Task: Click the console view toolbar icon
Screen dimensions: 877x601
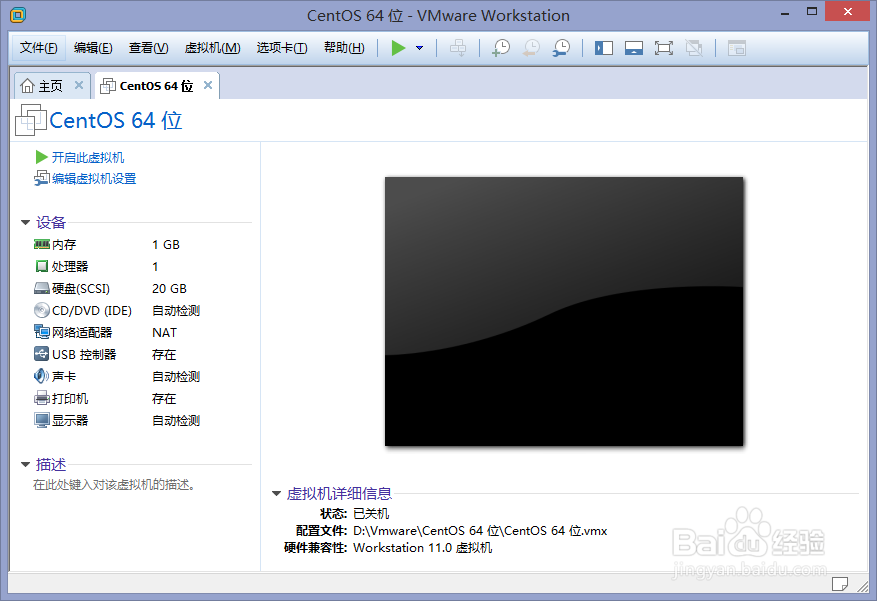Action: point(737,49)
